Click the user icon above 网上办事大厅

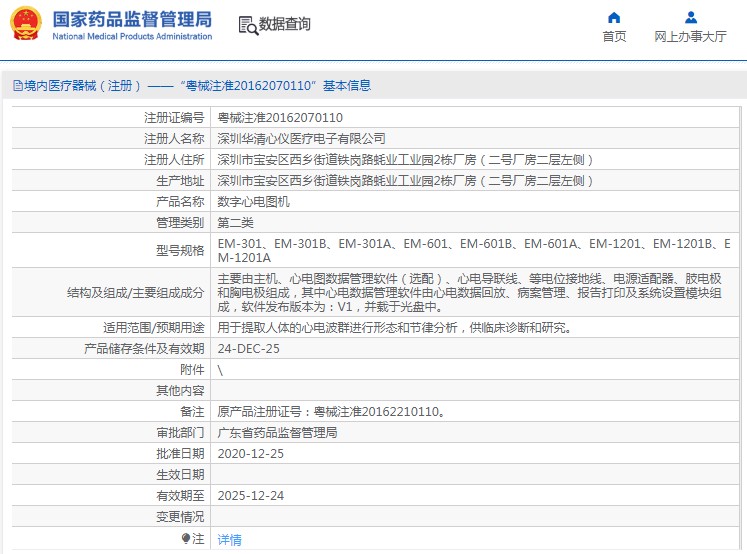[690, 17]
